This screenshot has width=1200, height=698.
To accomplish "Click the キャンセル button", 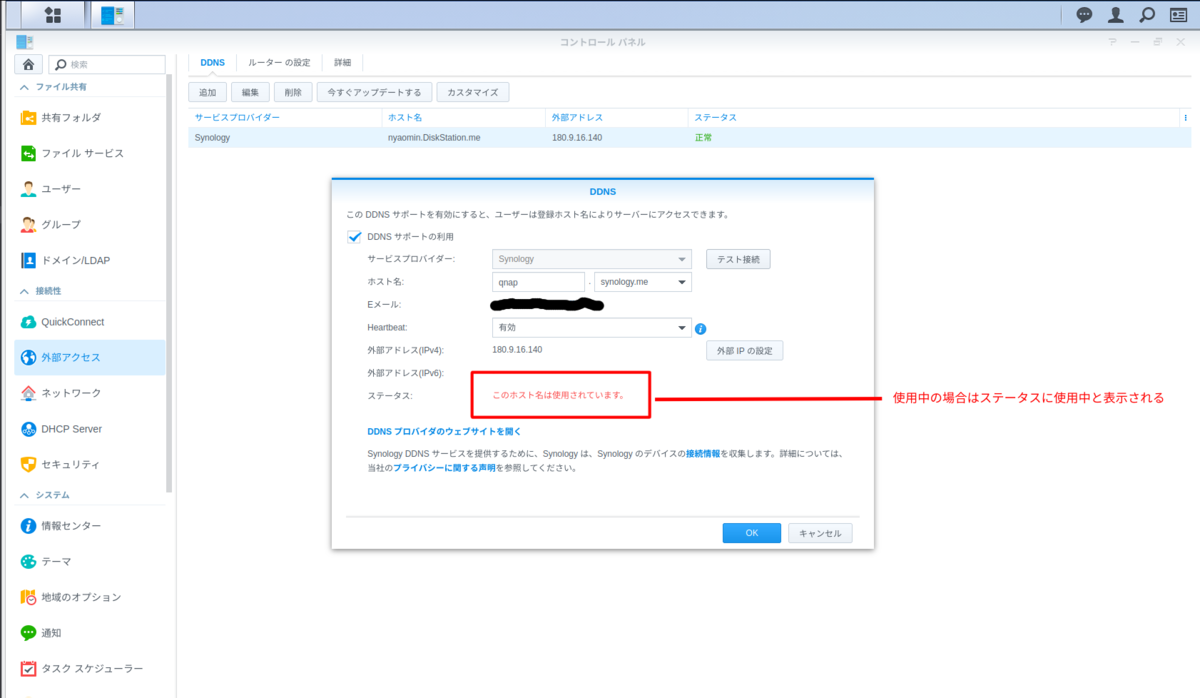I will click(820, 533).
